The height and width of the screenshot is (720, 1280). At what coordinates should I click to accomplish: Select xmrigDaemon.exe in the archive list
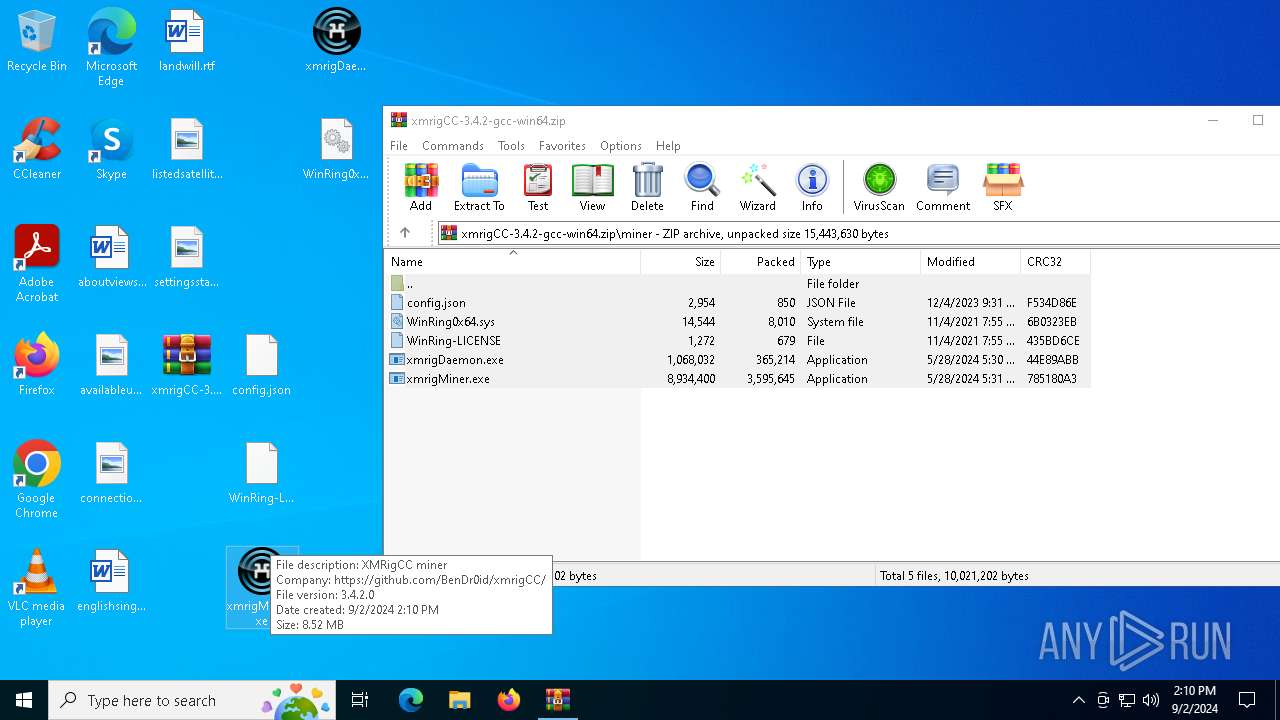coord(738,360)
